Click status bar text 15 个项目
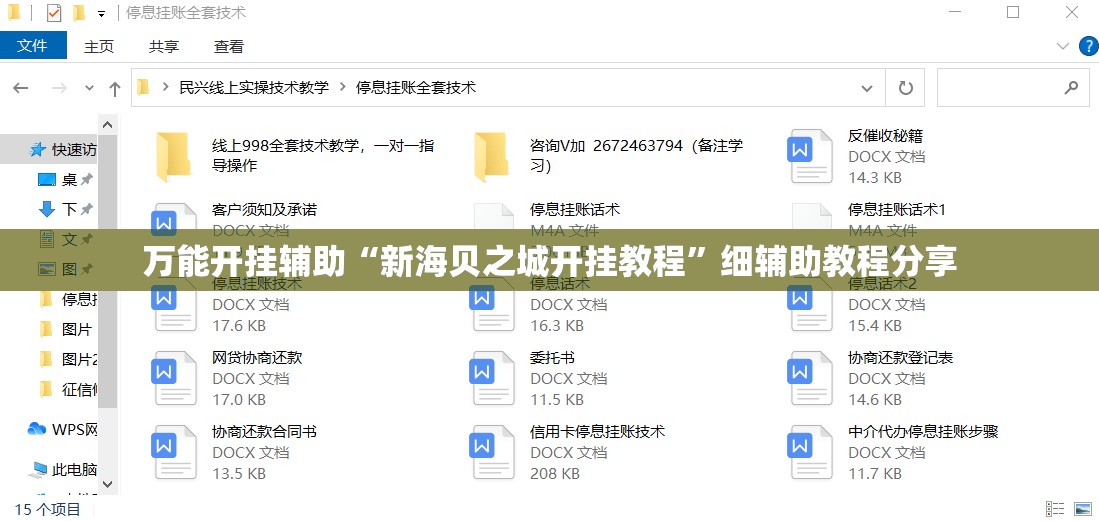Screen dimensions: 1099x521 click(x=48, y=509)
